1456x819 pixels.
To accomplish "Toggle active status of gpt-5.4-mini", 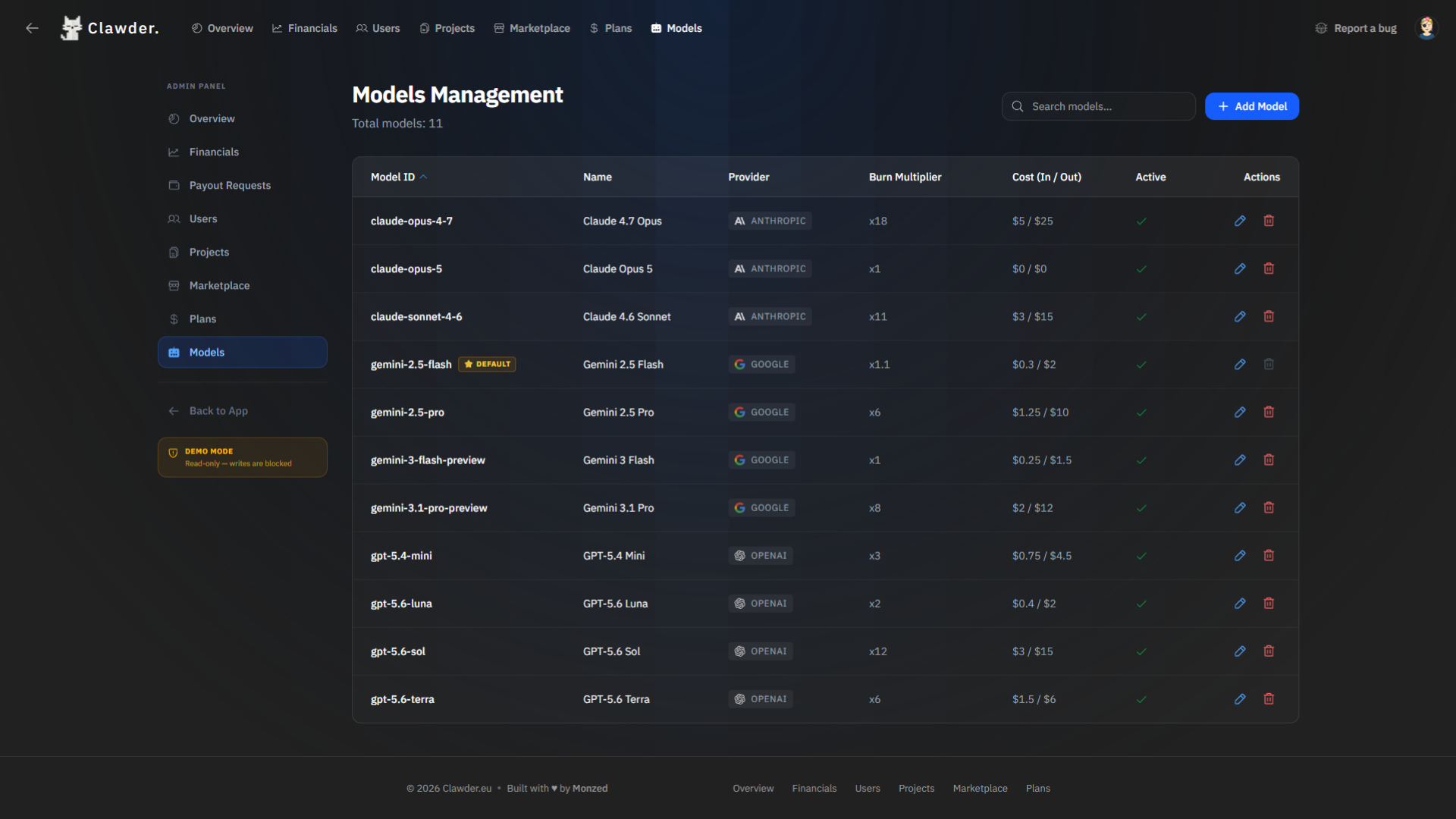I will pos(1141,556).
